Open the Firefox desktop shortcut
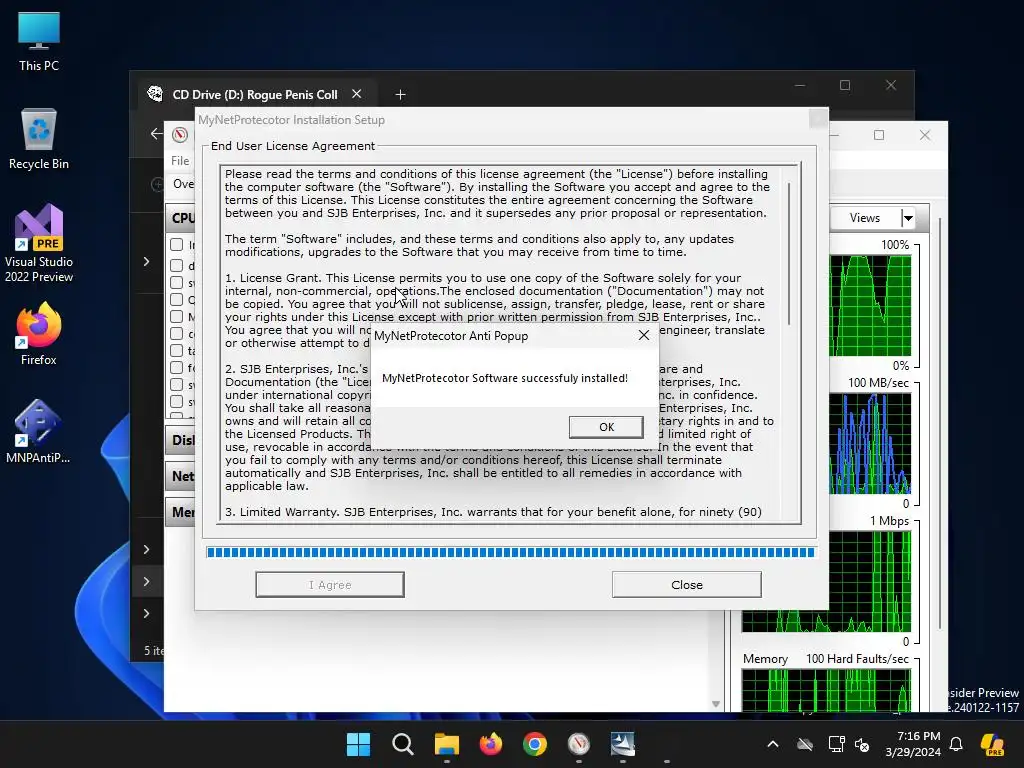This screenshot has width=1024, height=768. (39, 334)
